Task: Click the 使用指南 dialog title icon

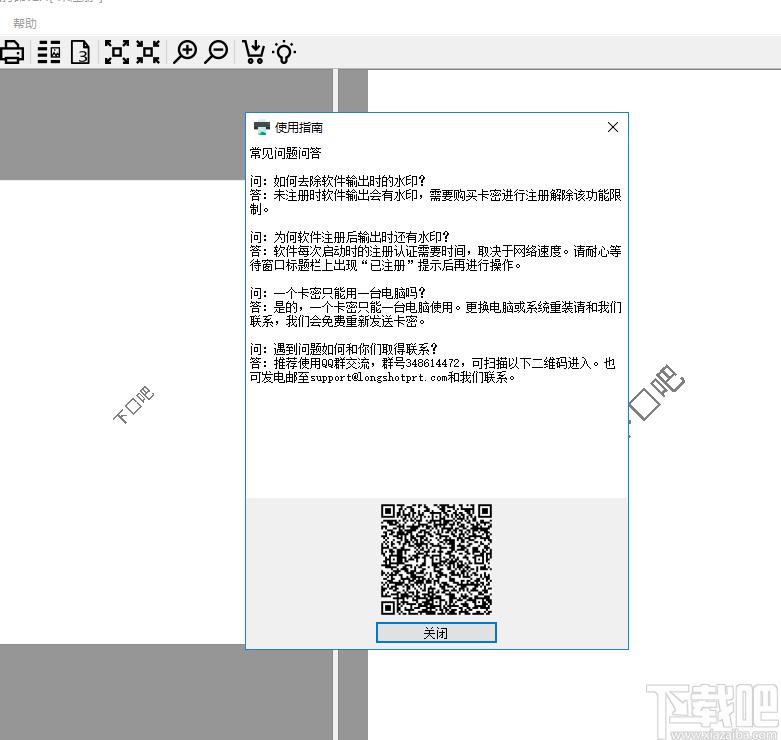Action: [x=261, y=128]
